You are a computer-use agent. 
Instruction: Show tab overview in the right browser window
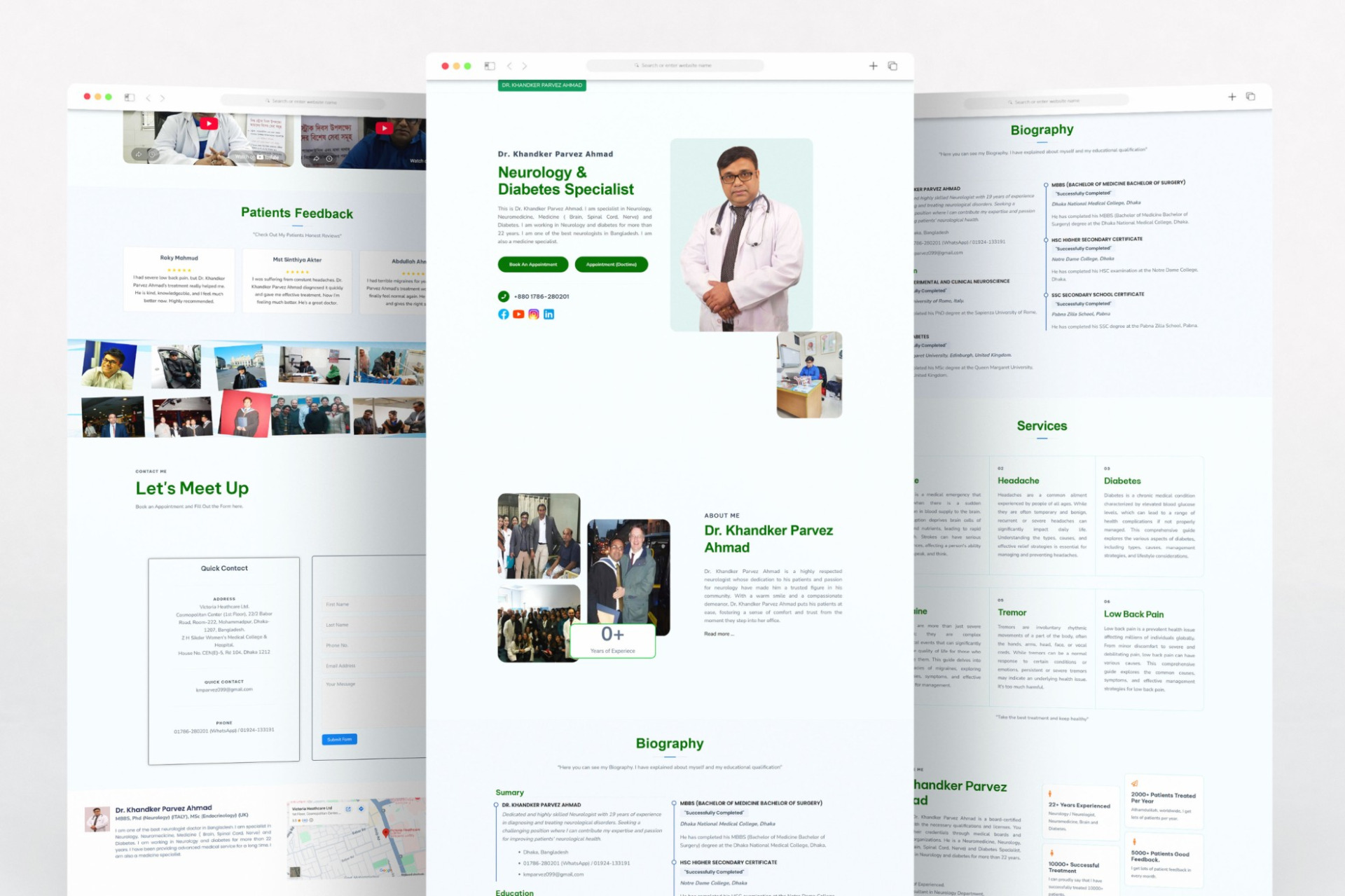1250,97
